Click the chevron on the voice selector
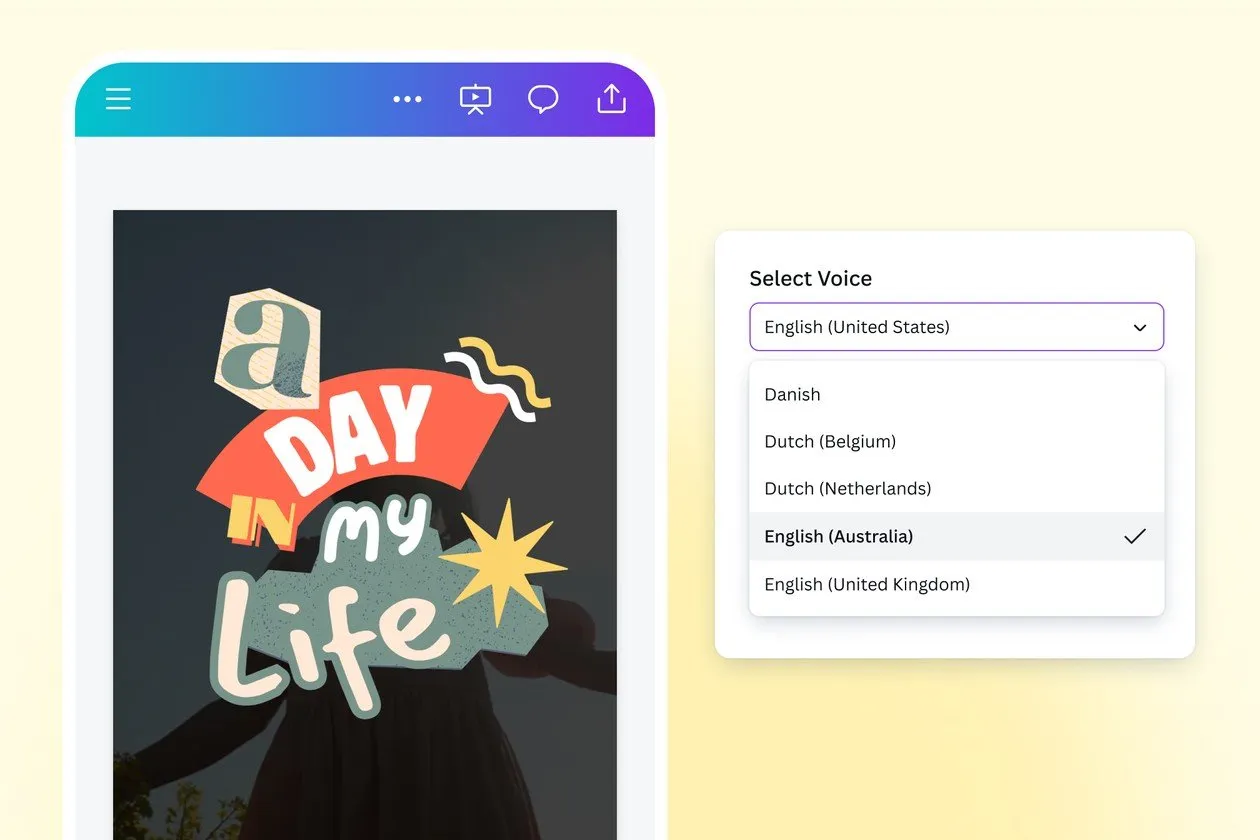 click(x=1139, y=327)
